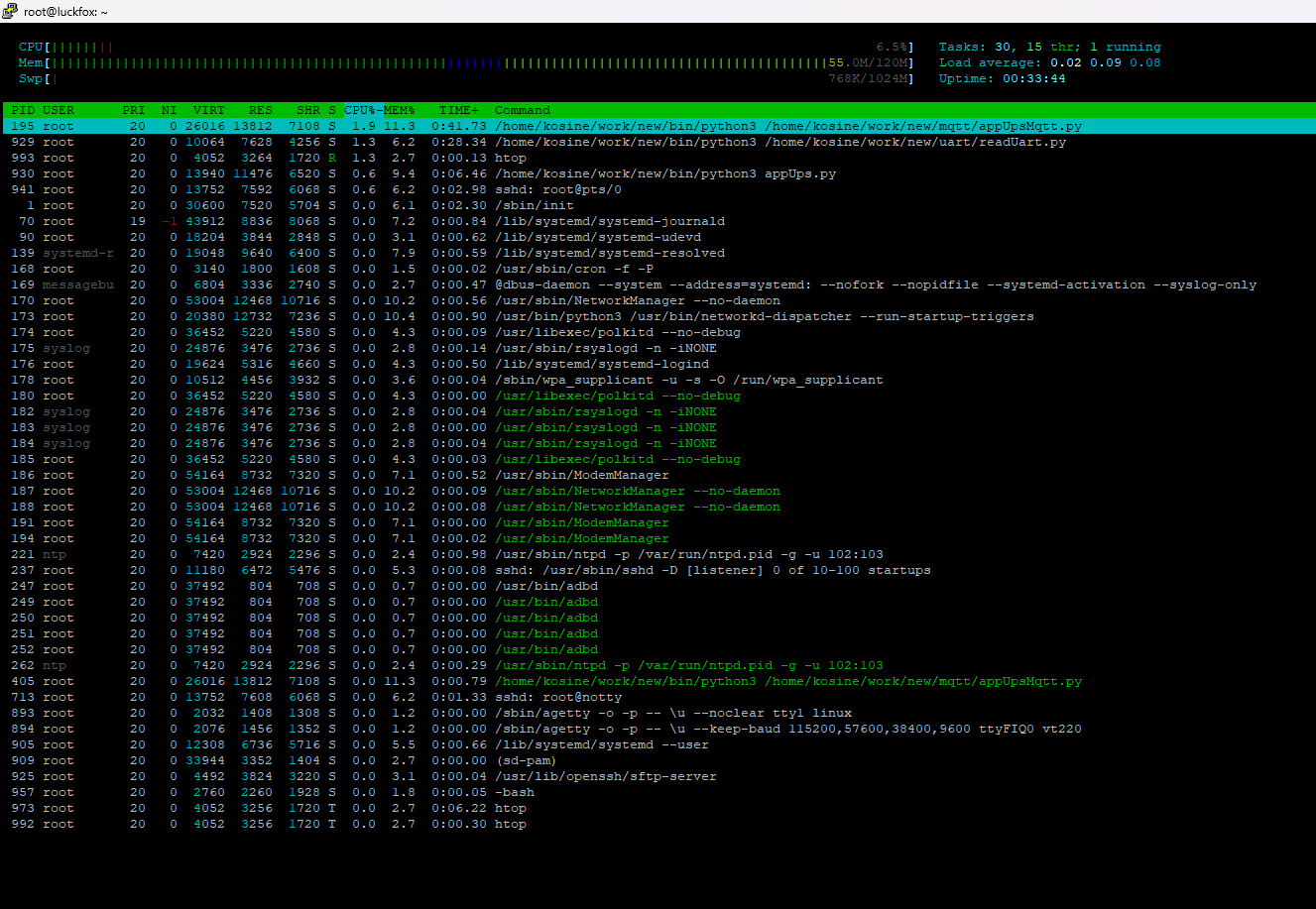
Task: Sort by the TIME+ column header
Action: tap(459, 110)
